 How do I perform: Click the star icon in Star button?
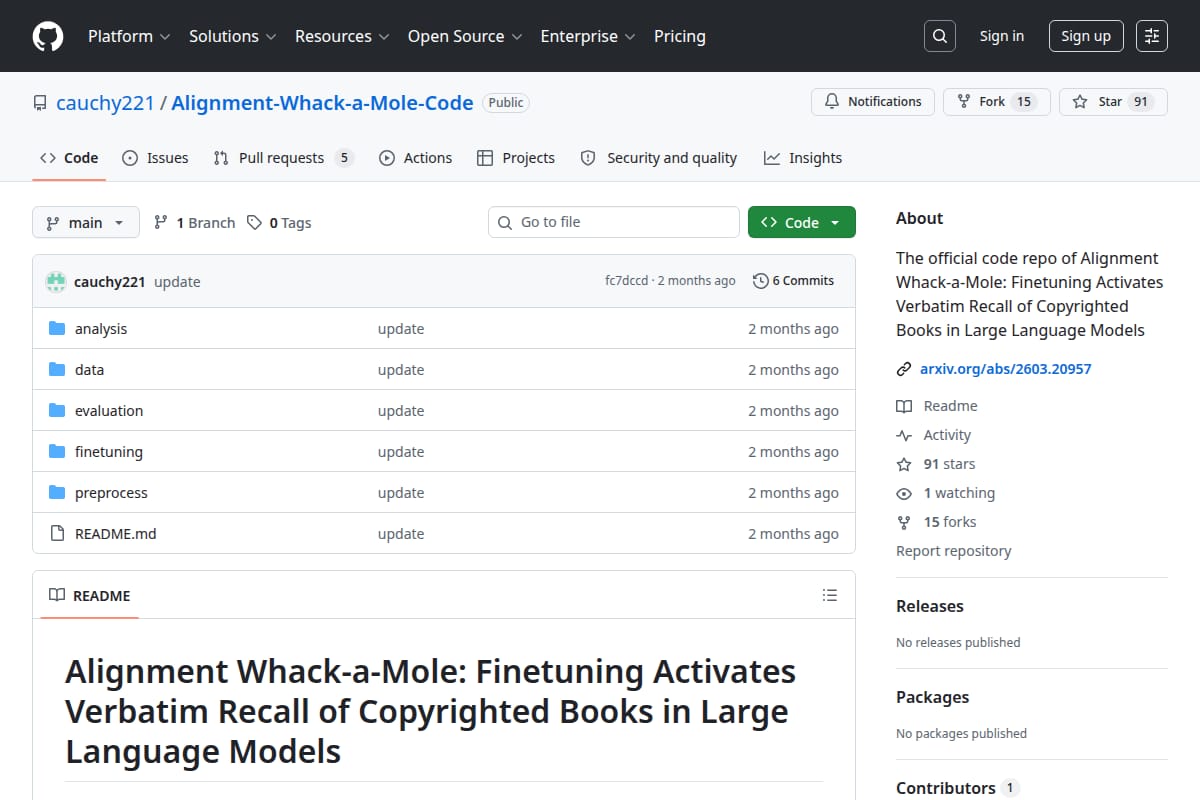(1080, 102)
